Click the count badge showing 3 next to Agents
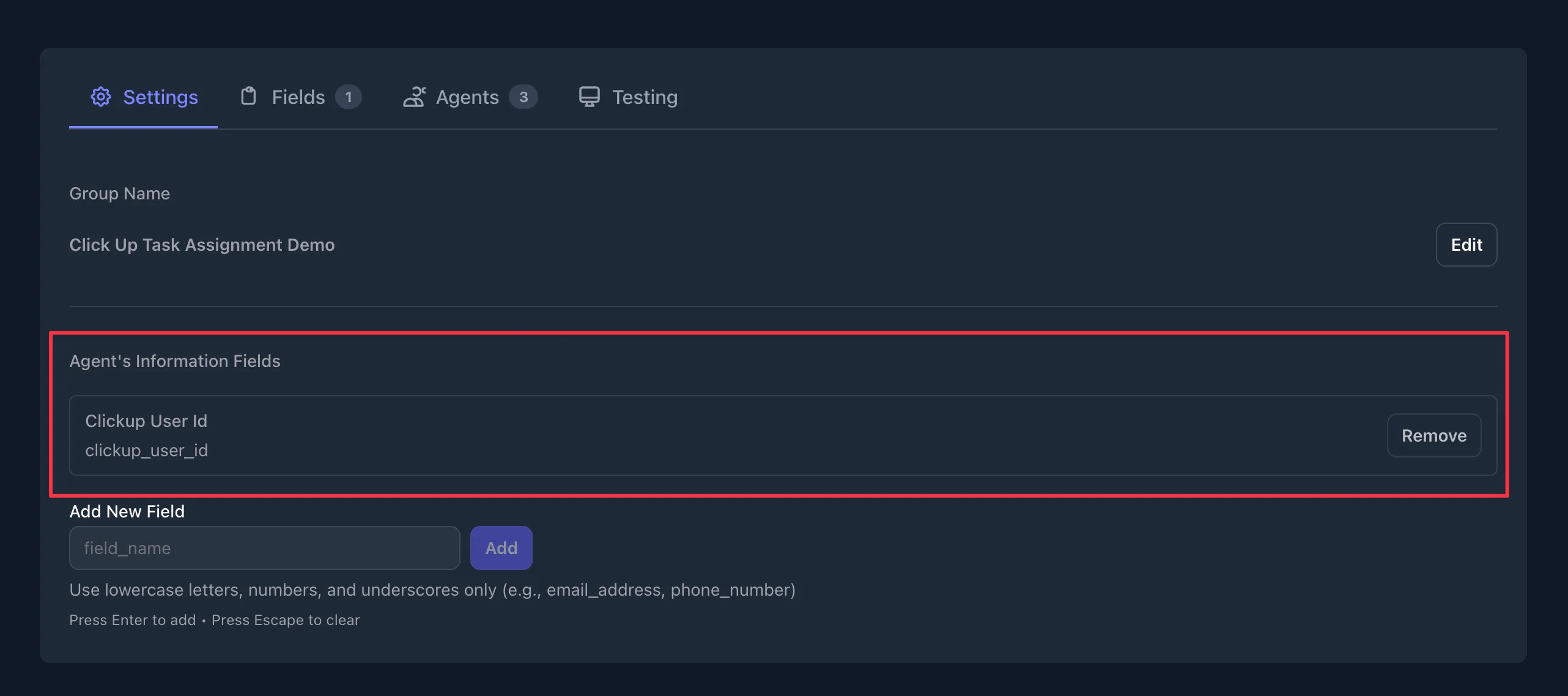Screen dimensions: 1568x696 [524, 97]
